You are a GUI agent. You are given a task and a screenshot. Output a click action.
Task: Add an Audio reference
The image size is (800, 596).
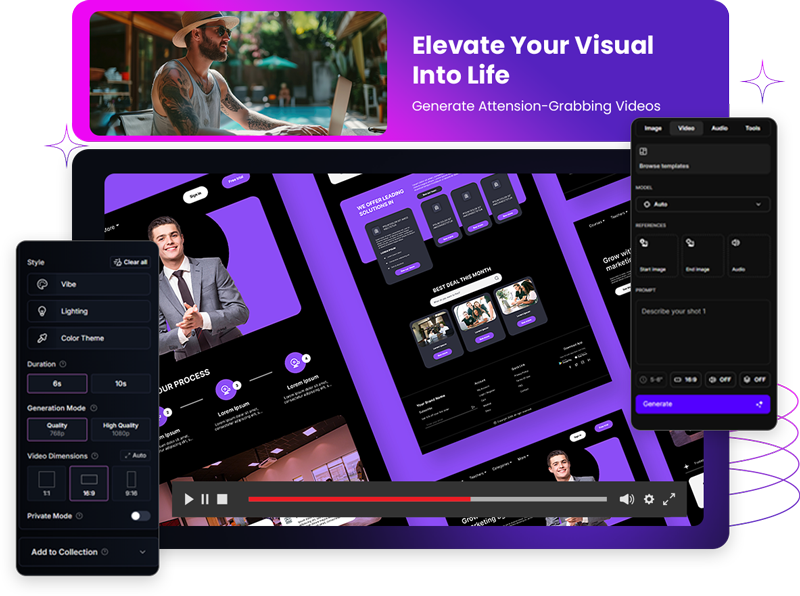coord(748,255)
